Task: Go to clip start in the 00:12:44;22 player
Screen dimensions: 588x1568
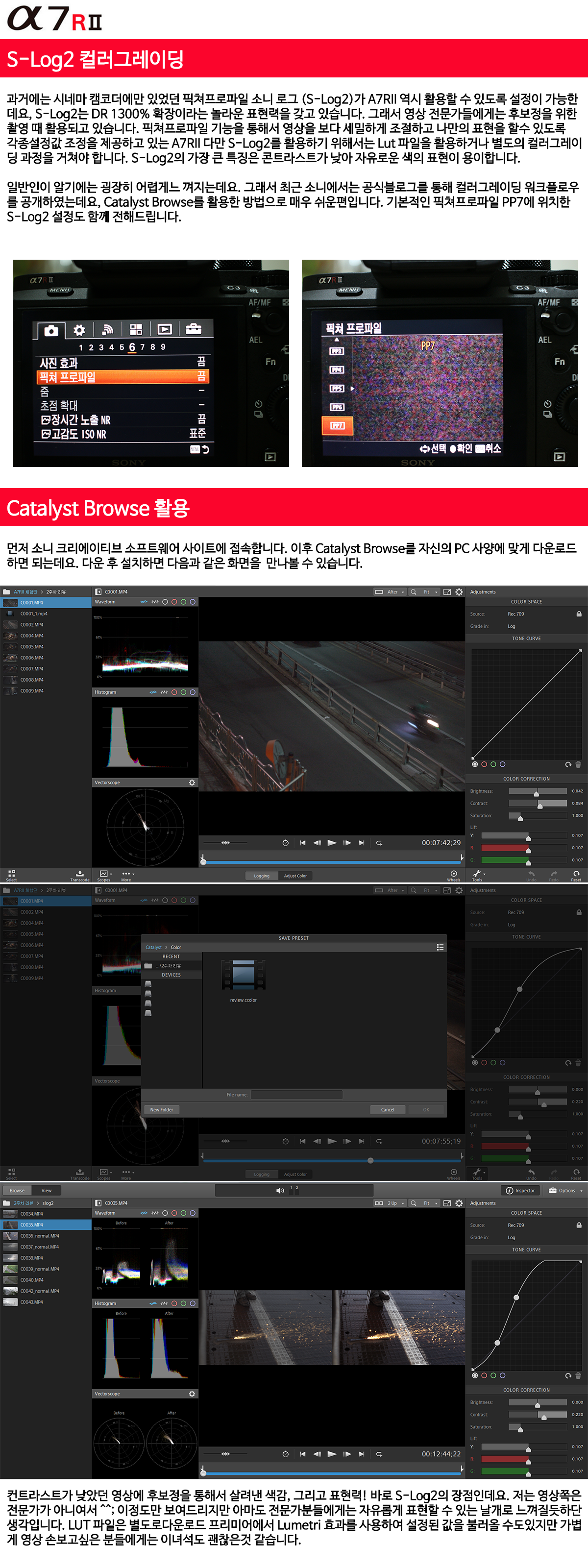Action: coord(302,1453)
